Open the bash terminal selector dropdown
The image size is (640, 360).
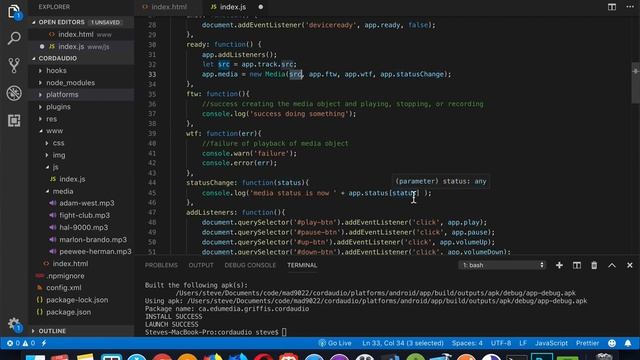click(x=502, y=265)
